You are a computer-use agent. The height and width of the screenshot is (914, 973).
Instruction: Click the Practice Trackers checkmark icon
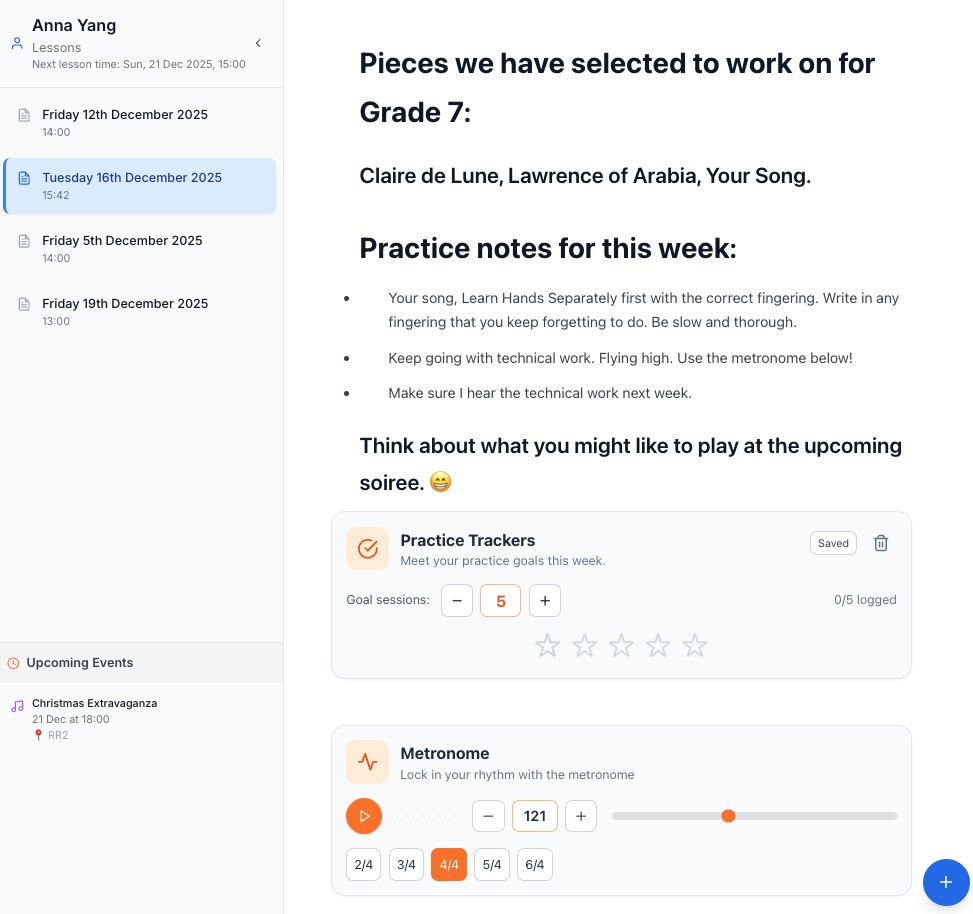(x=367, y=549)
